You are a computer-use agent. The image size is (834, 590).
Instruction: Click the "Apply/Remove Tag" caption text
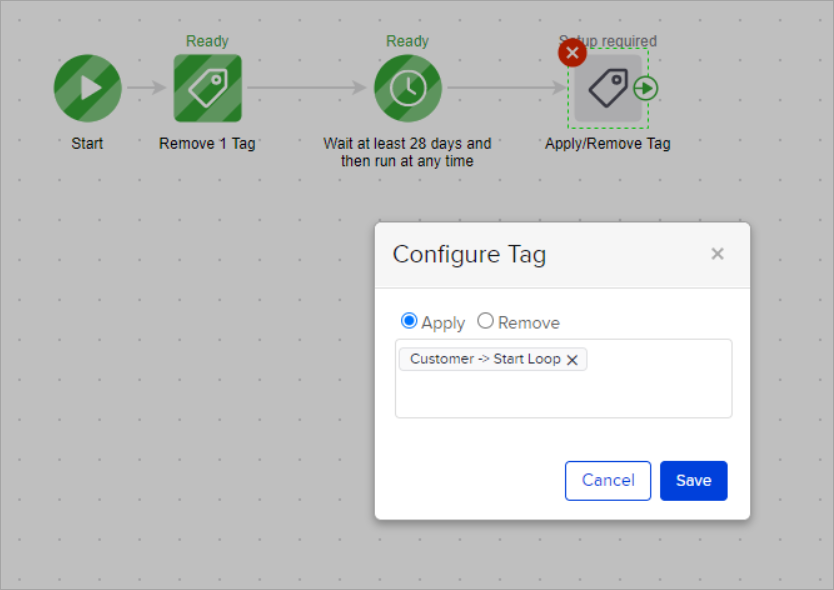coord(607,143)
